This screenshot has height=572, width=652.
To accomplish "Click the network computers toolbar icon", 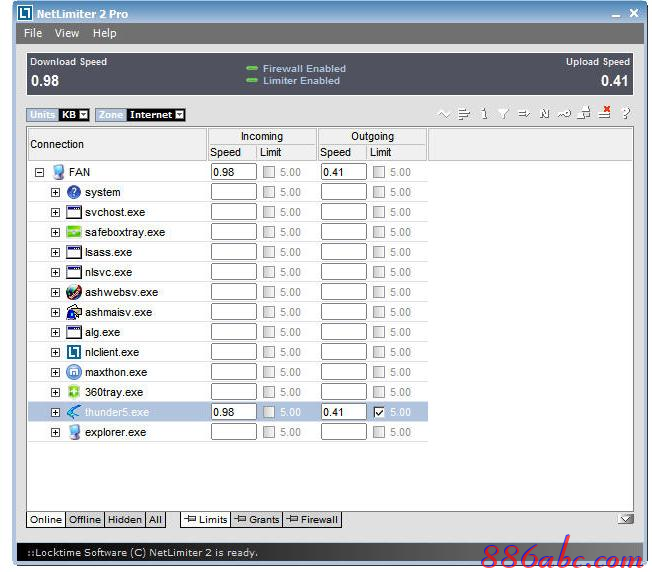I will (x=584, y=113).
